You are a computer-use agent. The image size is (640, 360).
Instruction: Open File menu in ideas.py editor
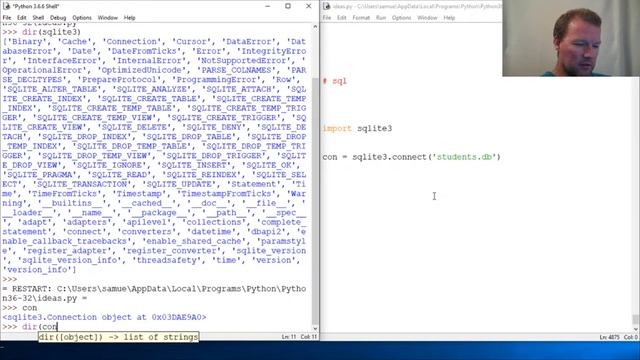click(327, 18)
